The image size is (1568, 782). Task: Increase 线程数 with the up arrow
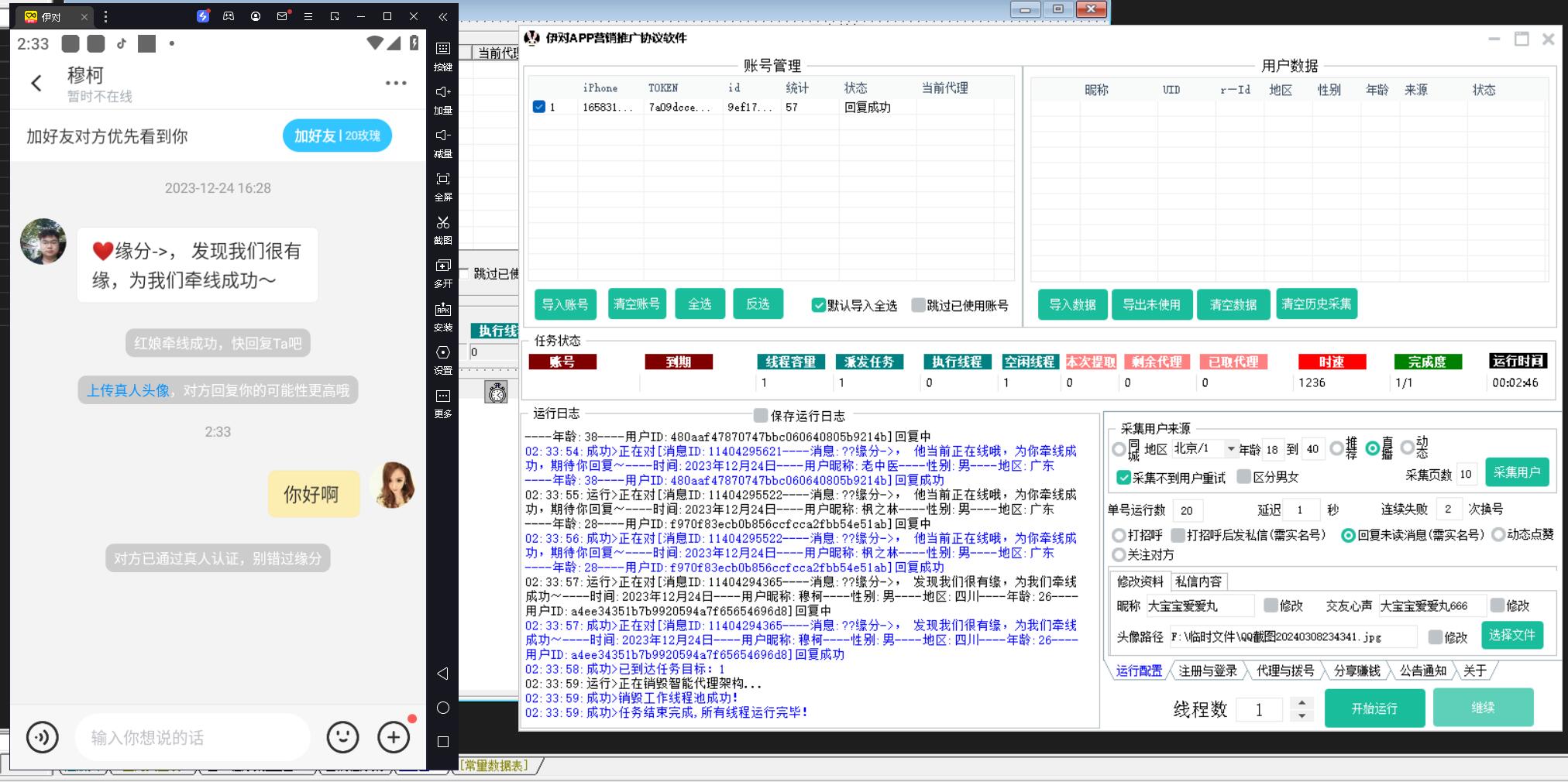1302,702
